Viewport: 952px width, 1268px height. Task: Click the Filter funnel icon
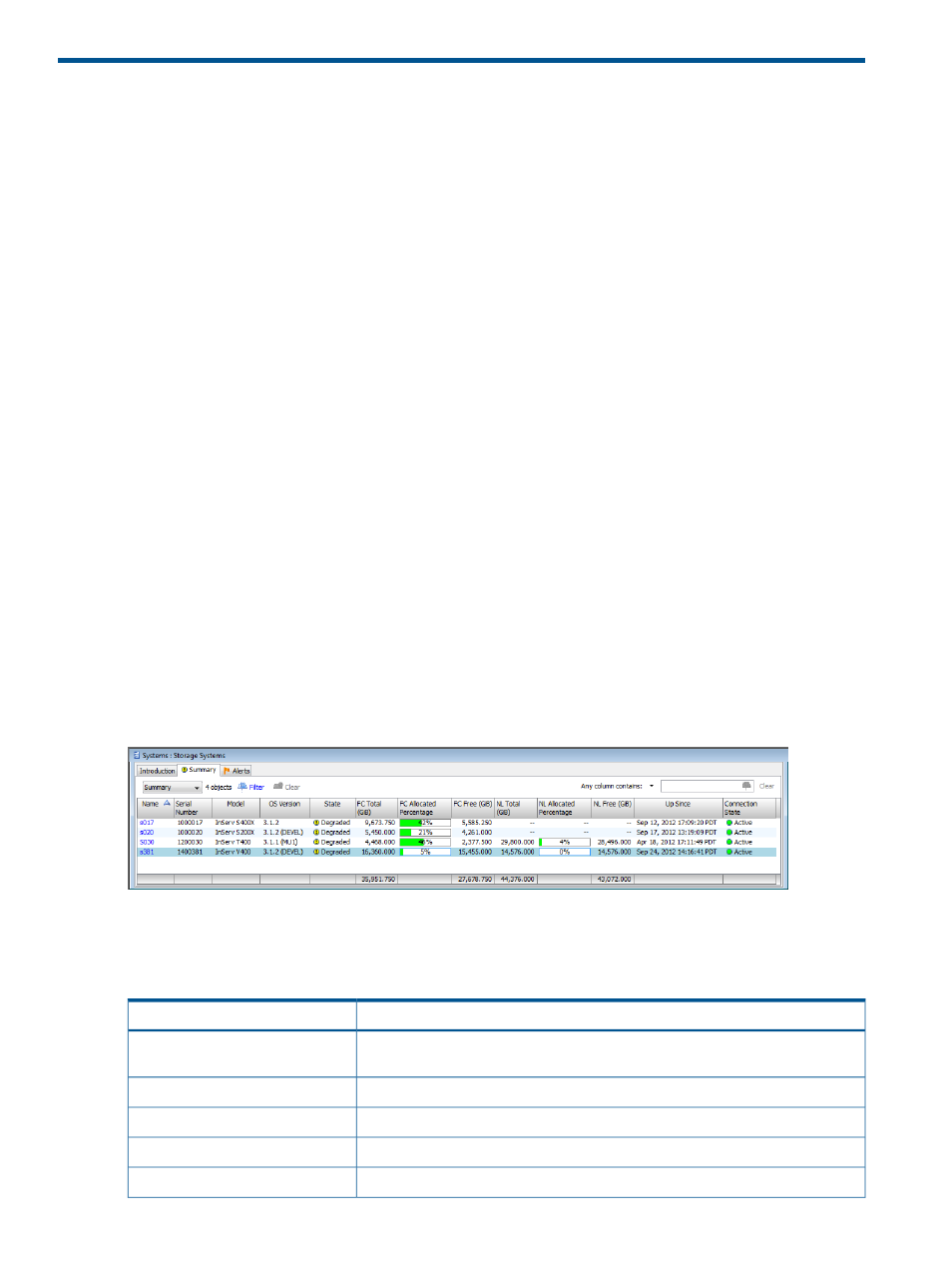click(x=242, y=787)
